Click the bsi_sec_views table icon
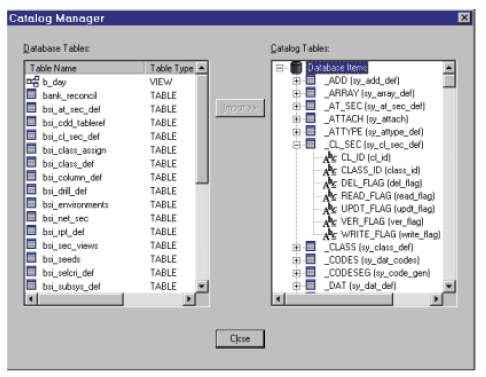486x377 pixels. (x=31, y=244)
